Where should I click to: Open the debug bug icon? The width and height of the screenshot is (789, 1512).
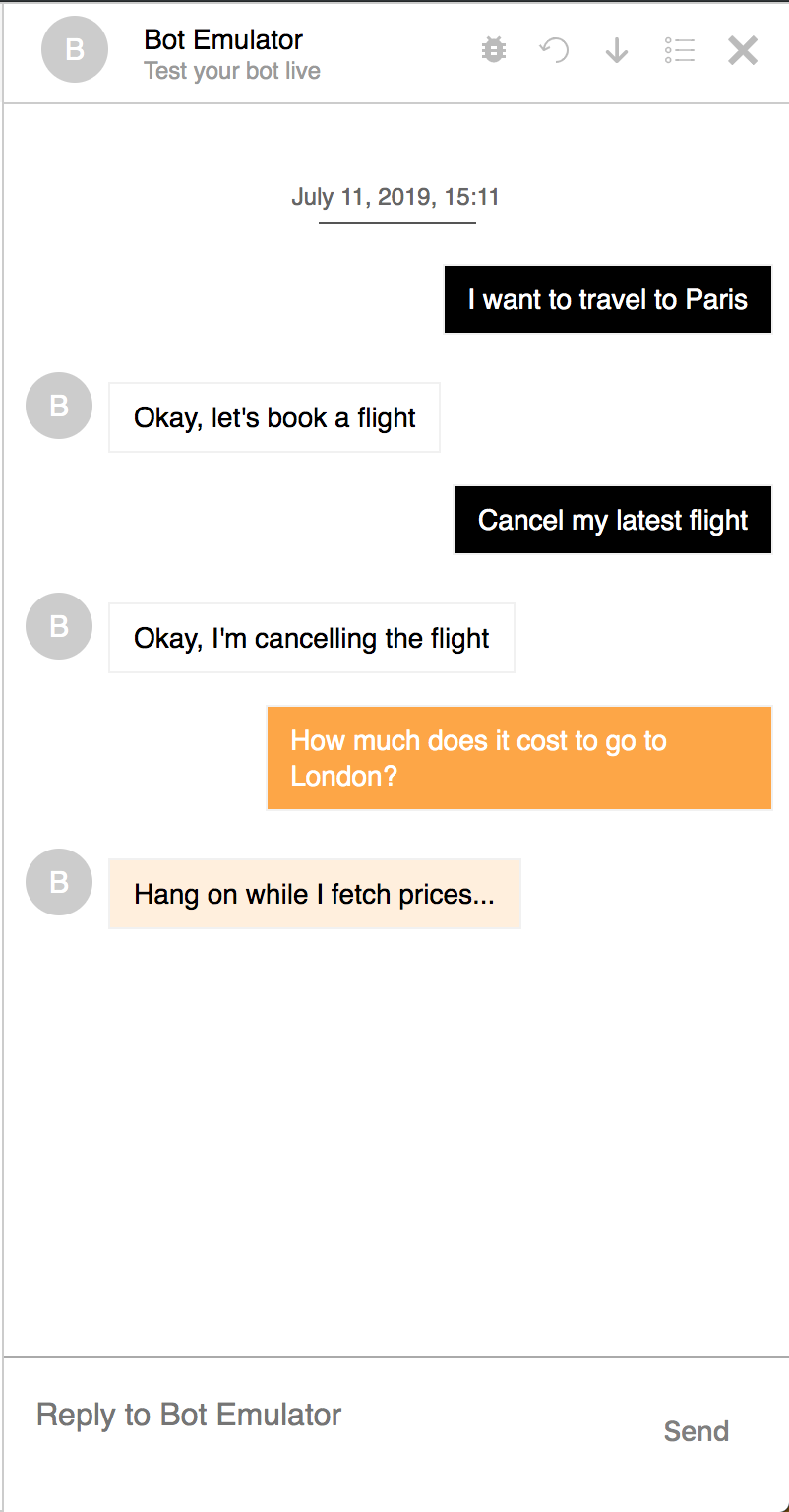pos(494,50)
